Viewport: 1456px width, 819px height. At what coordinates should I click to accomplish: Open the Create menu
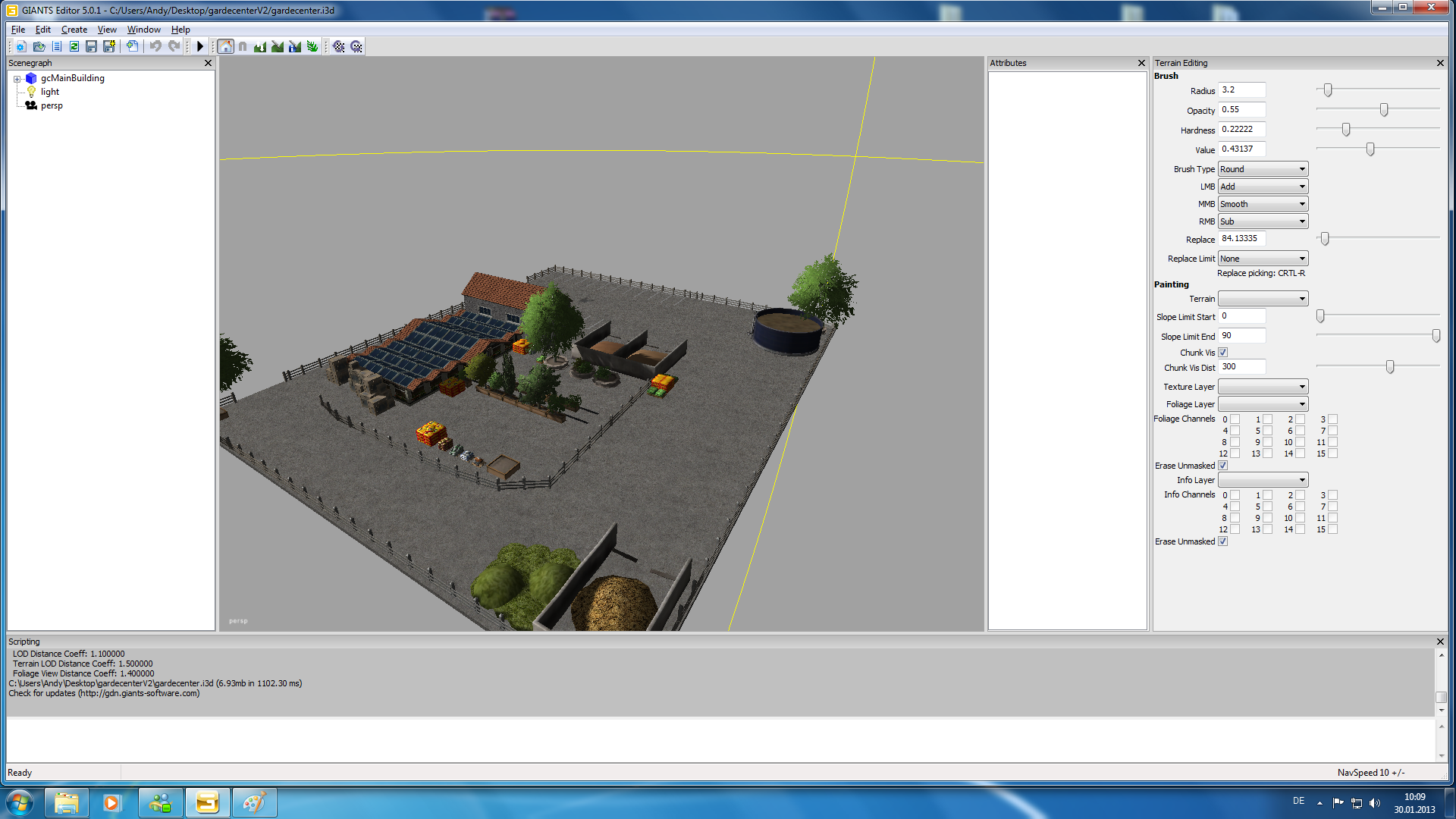74,30
